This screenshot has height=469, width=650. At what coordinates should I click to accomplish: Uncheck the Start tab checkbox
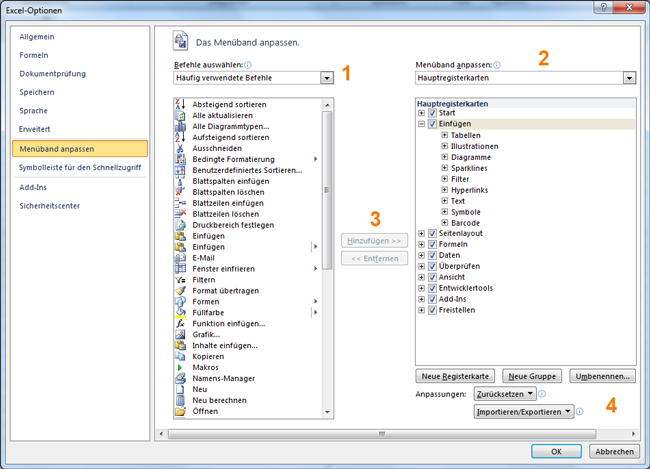click(432, 113)
